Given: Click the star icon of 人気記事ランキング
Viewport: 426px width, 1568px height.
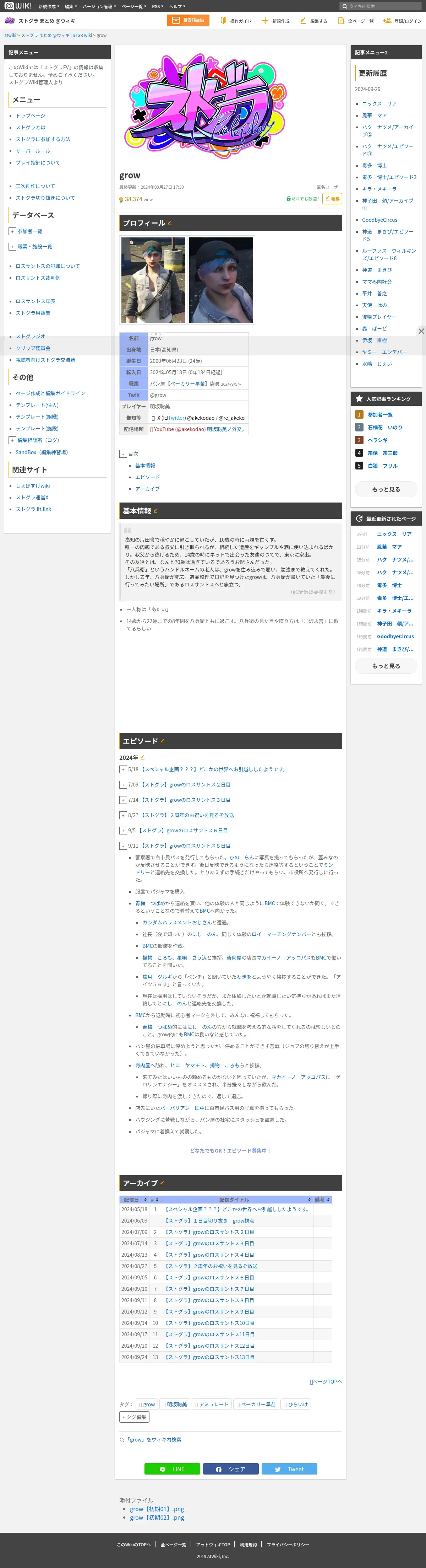Looking at the screenshot, I should [x=359, y=399].
